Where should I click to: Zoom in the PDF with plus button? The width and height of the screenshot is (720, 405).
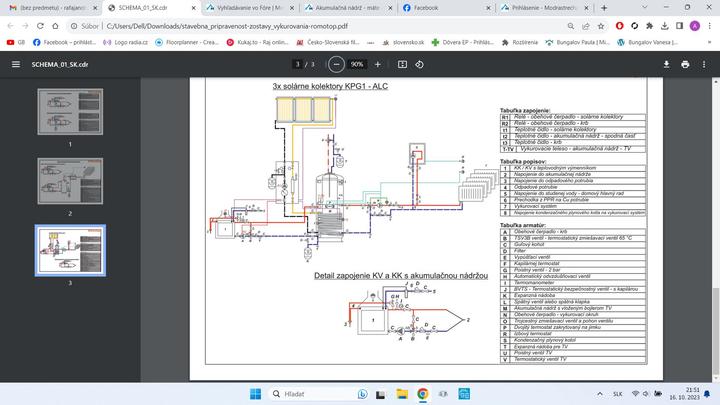point(377,64)
